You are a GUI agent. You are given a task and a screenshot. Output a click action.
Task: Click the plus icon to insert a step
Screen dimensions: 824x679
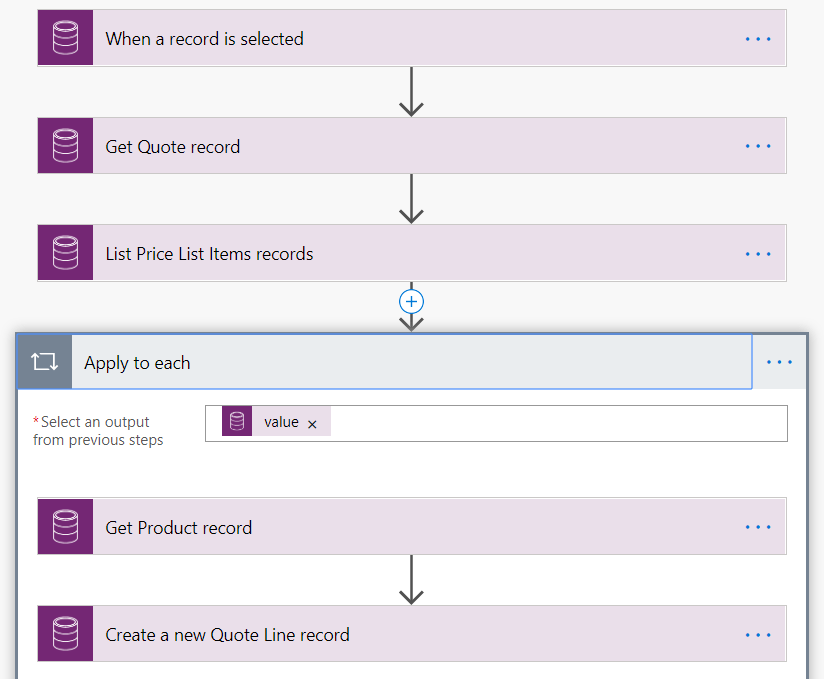pyautogui.click(x=411, y=301)
